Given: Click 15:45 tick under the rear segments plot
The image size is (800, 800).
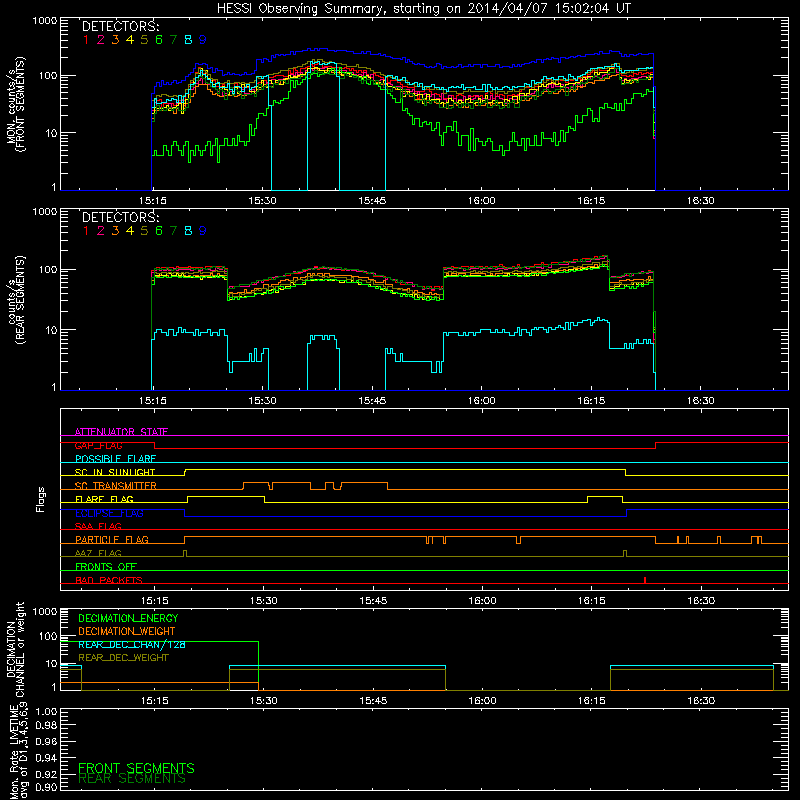Looking at the screenshot, I should pos(372,401).
